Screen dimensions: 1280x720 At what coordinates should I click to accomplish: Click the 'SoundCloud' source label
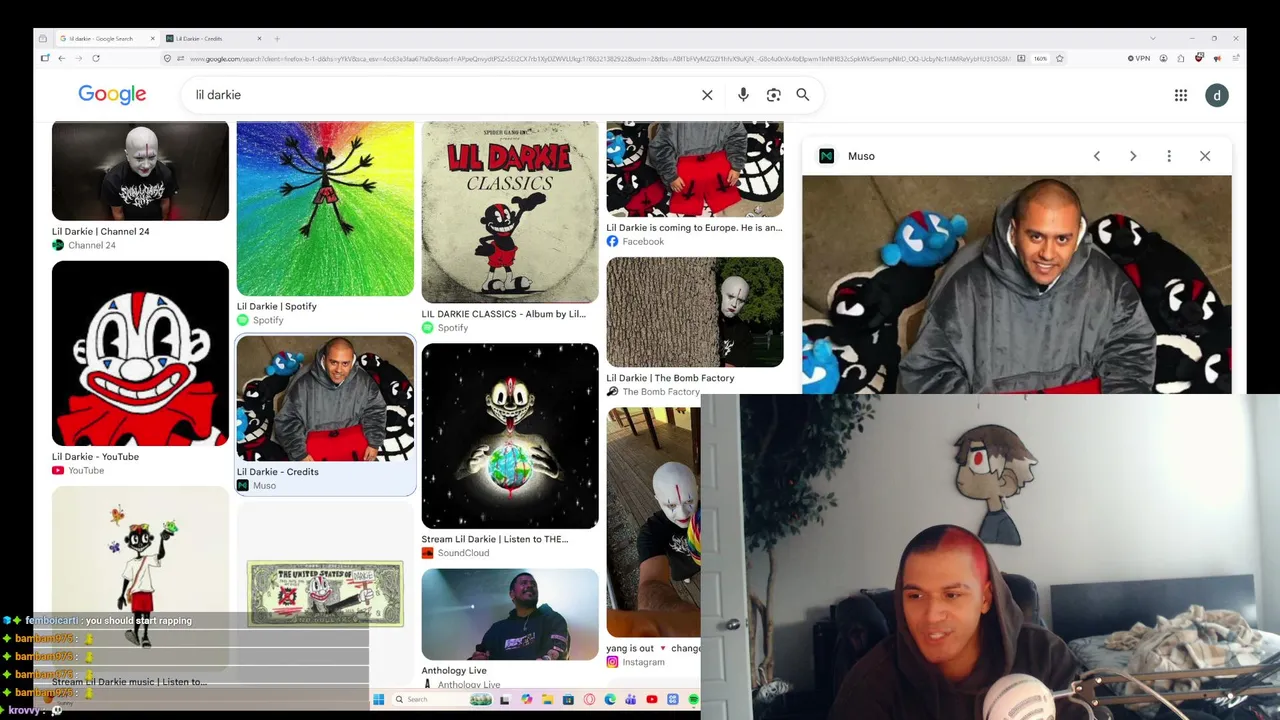point(463,553)
